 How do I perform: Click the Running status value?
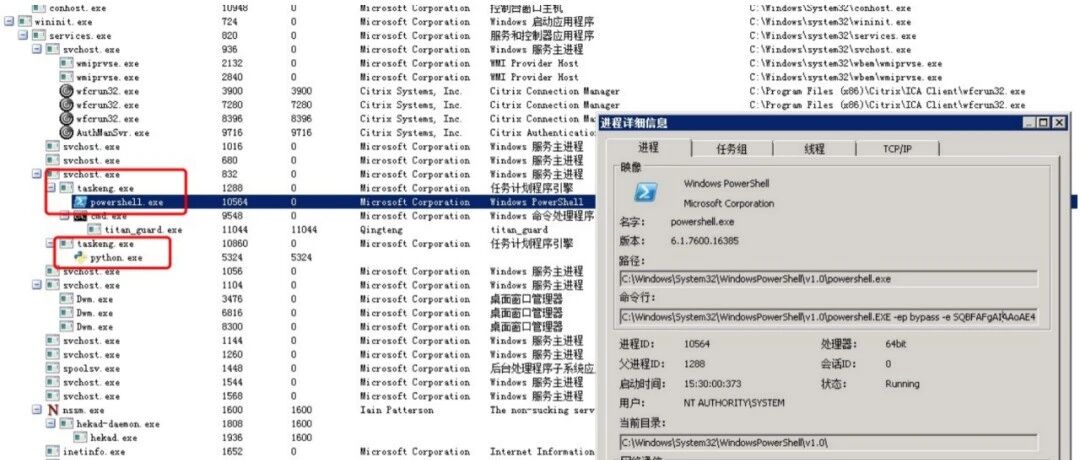tap(902, 384)
